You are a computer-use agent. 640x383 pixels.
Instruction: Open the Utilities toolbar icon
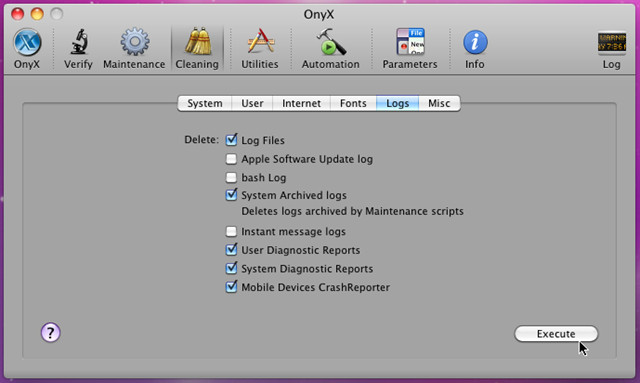[x=260, y=42]
